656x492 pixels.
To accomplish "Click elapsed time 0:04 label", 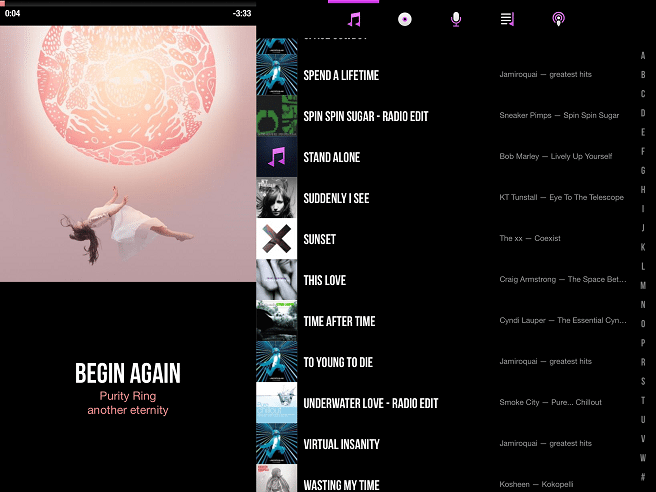I will click(13, 13).
